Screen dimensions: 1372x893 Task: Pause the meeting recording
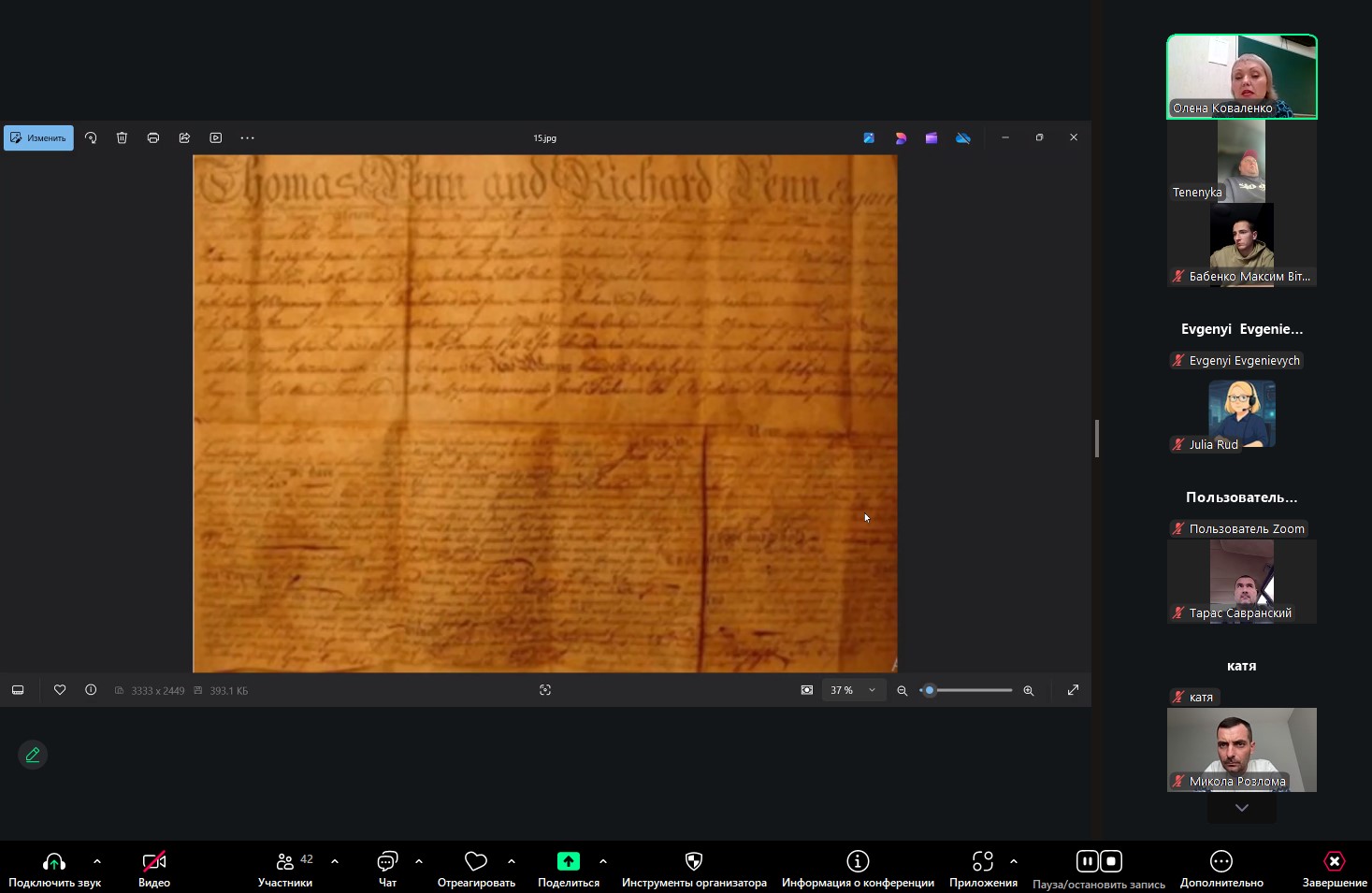click(1087, 860)
